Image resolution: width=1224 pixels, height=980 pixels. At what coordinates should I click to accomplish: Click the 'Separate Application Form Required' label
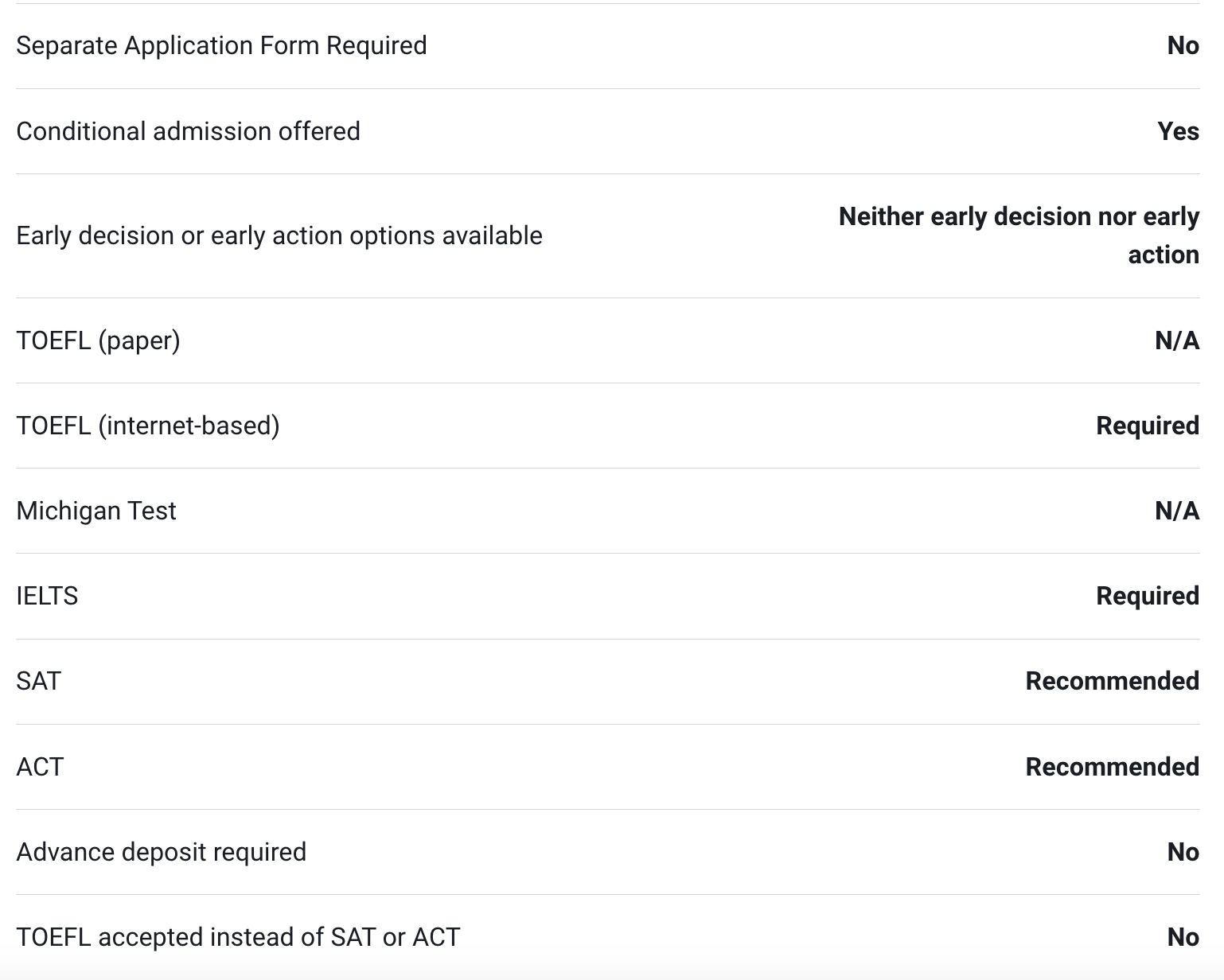point(221,46)
